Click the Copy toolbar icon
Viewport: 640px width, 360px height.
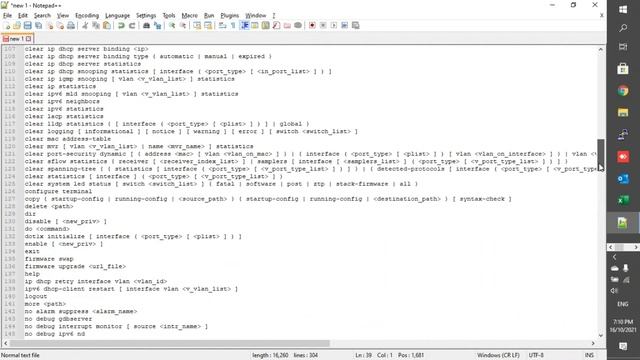pyautogui.click(x=96, y=25)
